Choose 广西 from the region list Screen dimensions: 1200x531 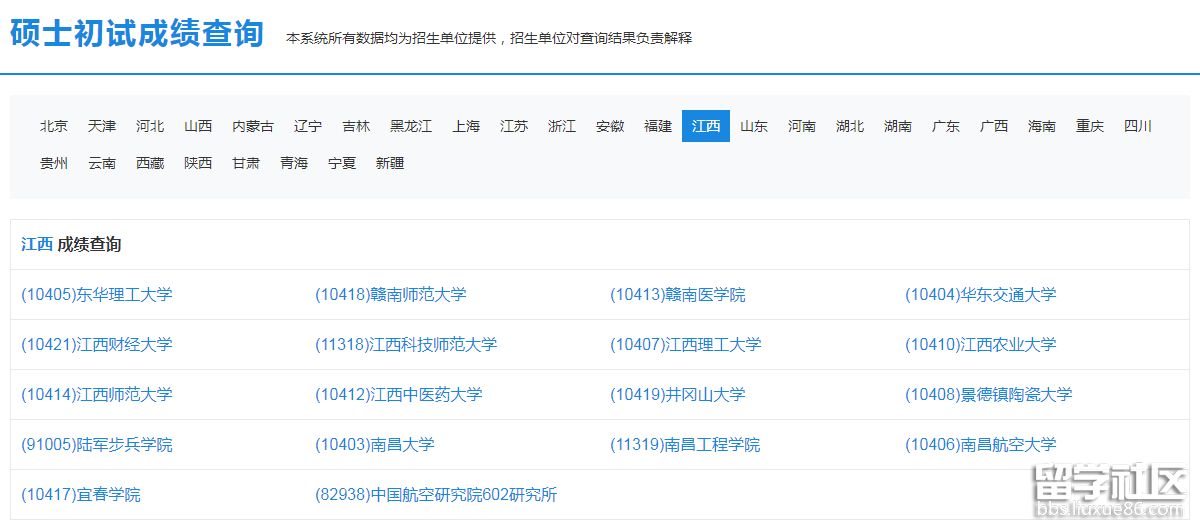994,126
